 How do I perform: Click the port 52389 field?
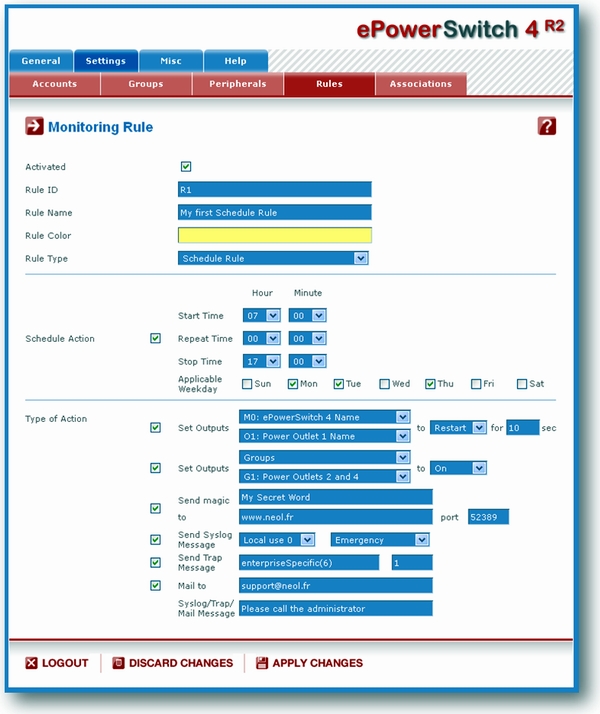tap(488, 517)
